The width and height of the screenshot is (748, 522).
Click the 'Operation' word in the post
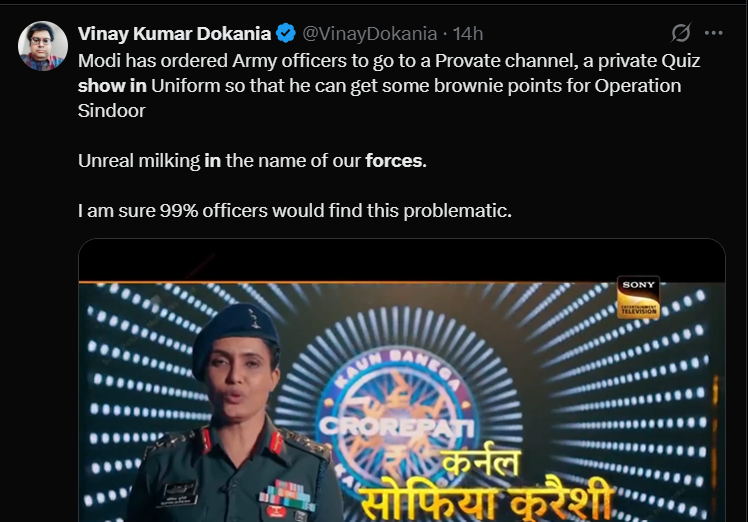pos(638,86)
